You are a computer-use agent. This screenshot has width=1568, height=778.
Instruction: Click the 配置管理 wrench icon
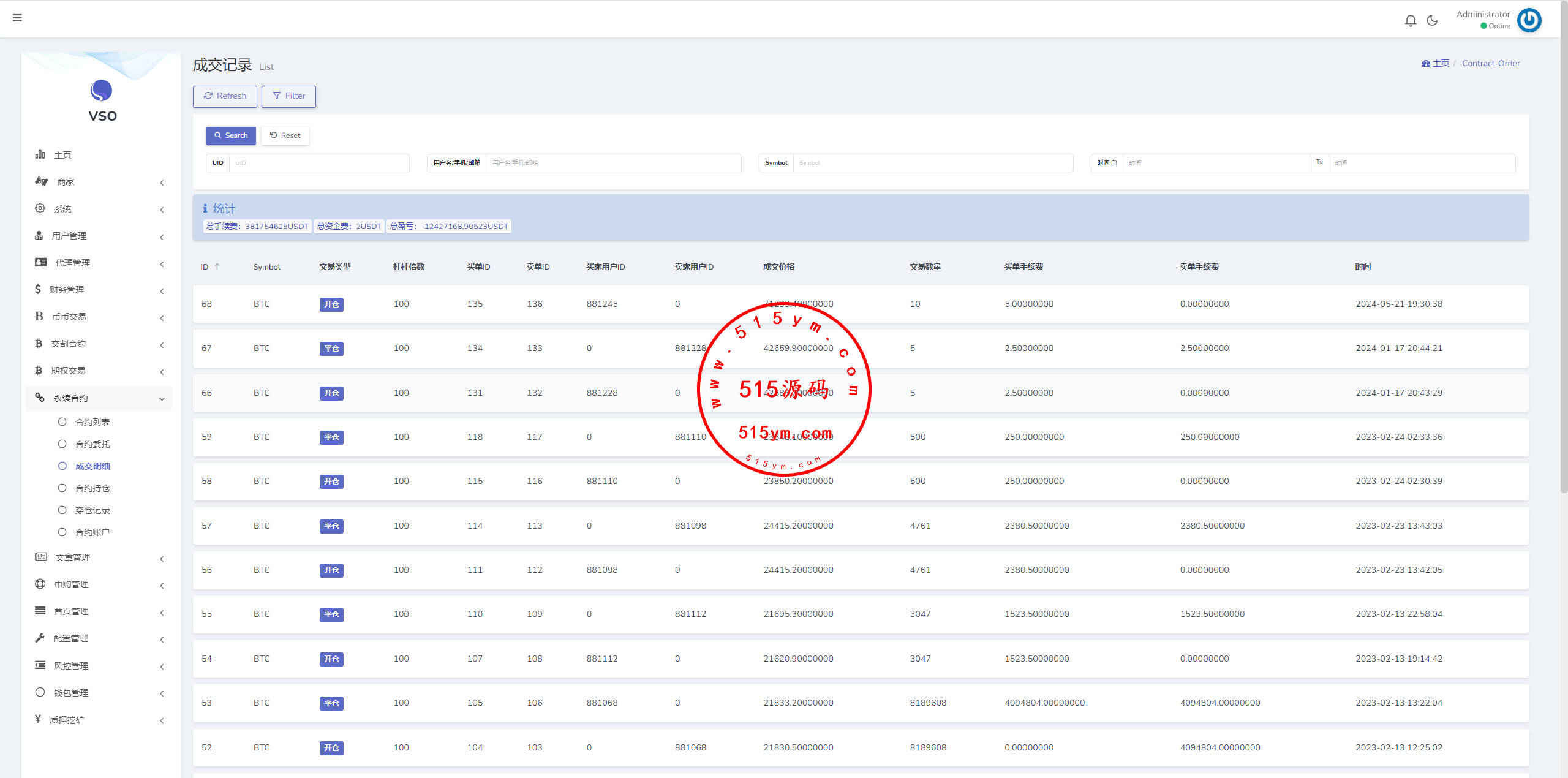(x=40, y=638)
